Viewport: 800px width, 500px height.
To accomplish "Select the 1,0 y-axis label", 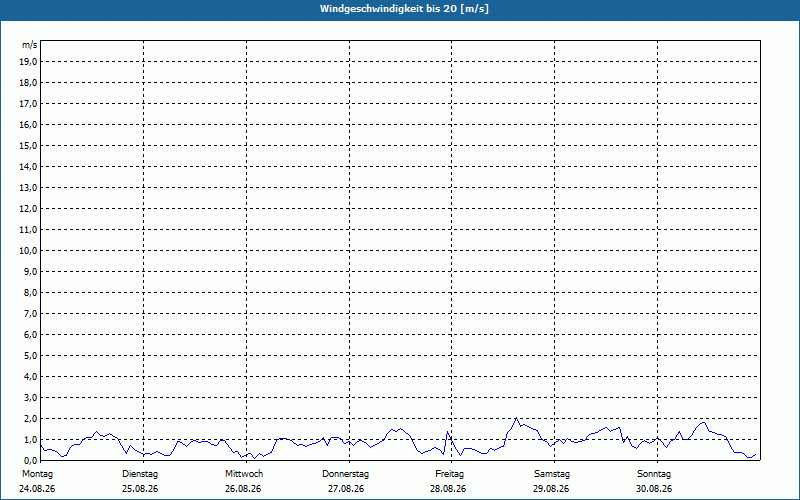I will [31, 439].
